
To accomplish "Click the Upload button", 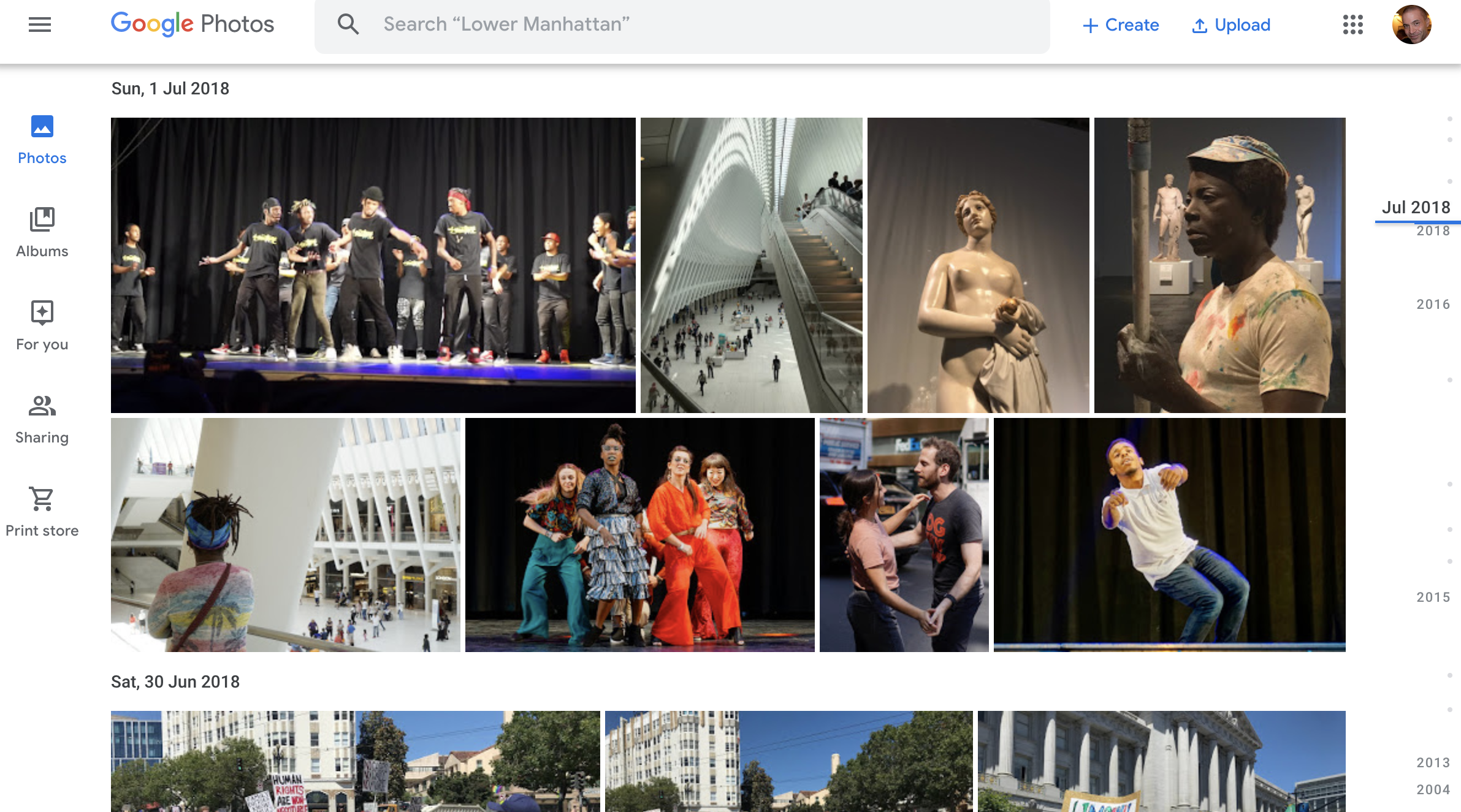I will 1231,24.
